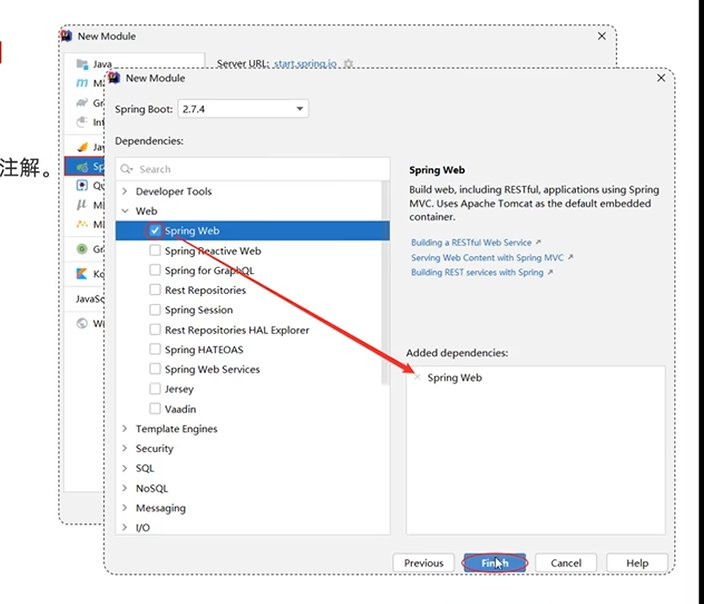704x604 pixels.
Task: Expand the Messaging category
Action: (125, 508)
